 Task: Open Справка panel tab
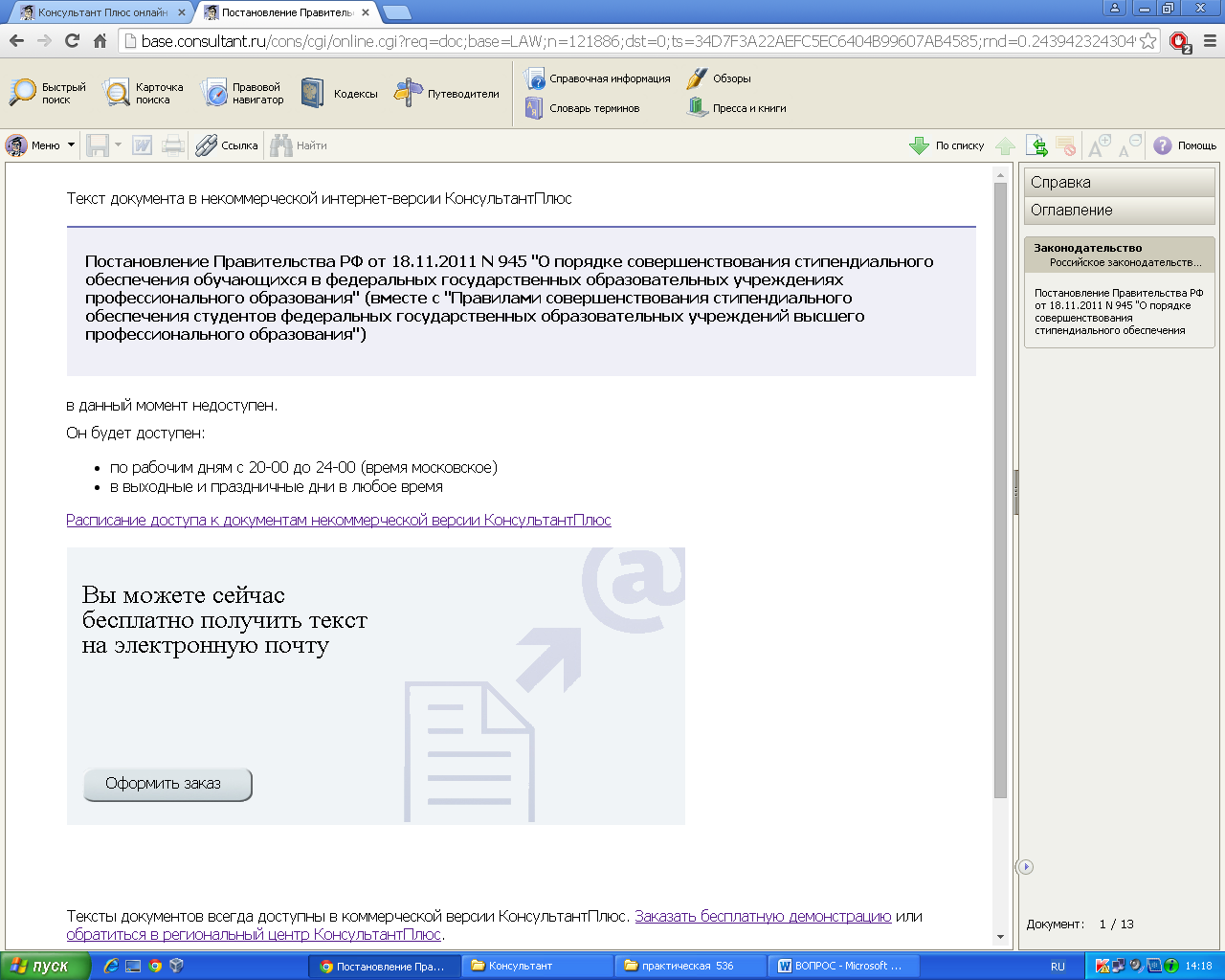point(1119,182)
